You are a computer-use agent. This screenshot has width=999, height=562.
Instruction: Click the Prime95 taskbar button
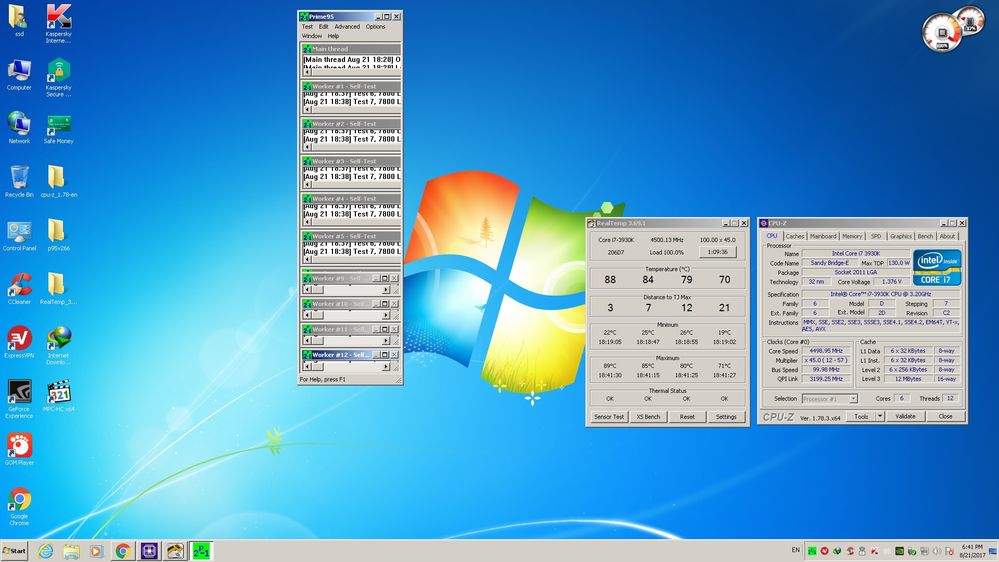201,551
